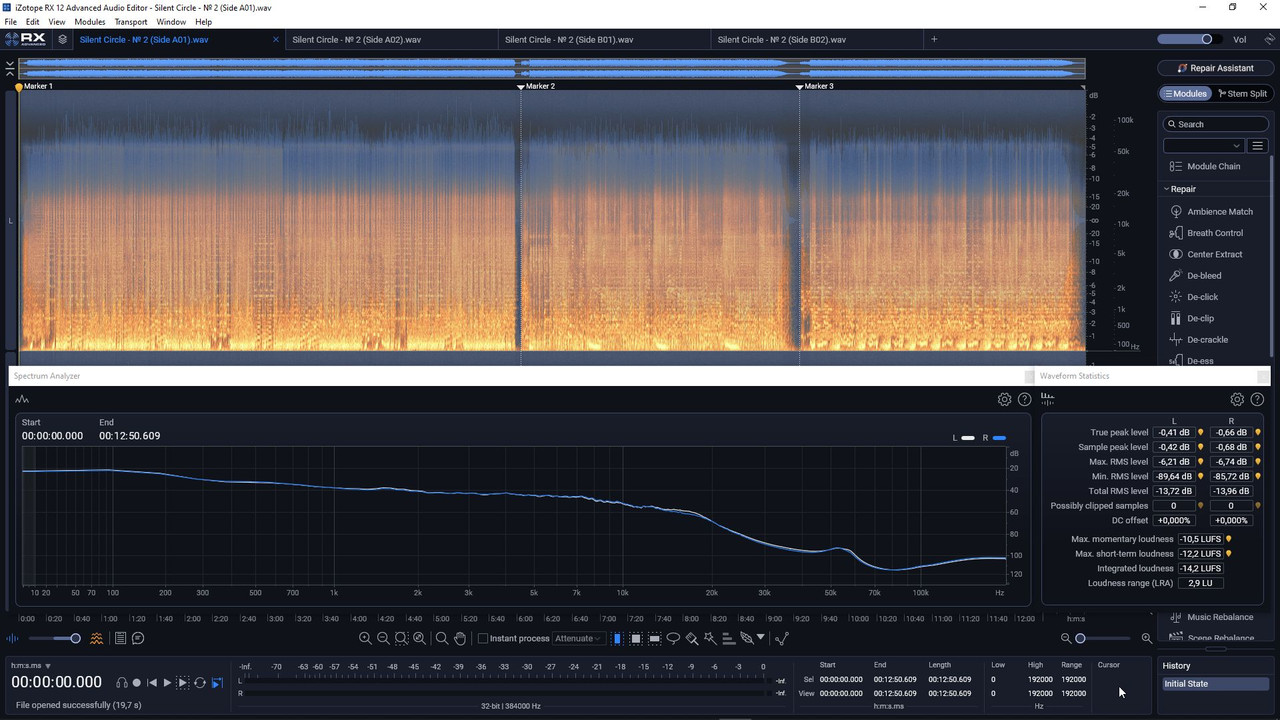Viewport: 1280px width, 720px height.
Task: Click the zoom in magnifier icon
Action: (365, 638)
